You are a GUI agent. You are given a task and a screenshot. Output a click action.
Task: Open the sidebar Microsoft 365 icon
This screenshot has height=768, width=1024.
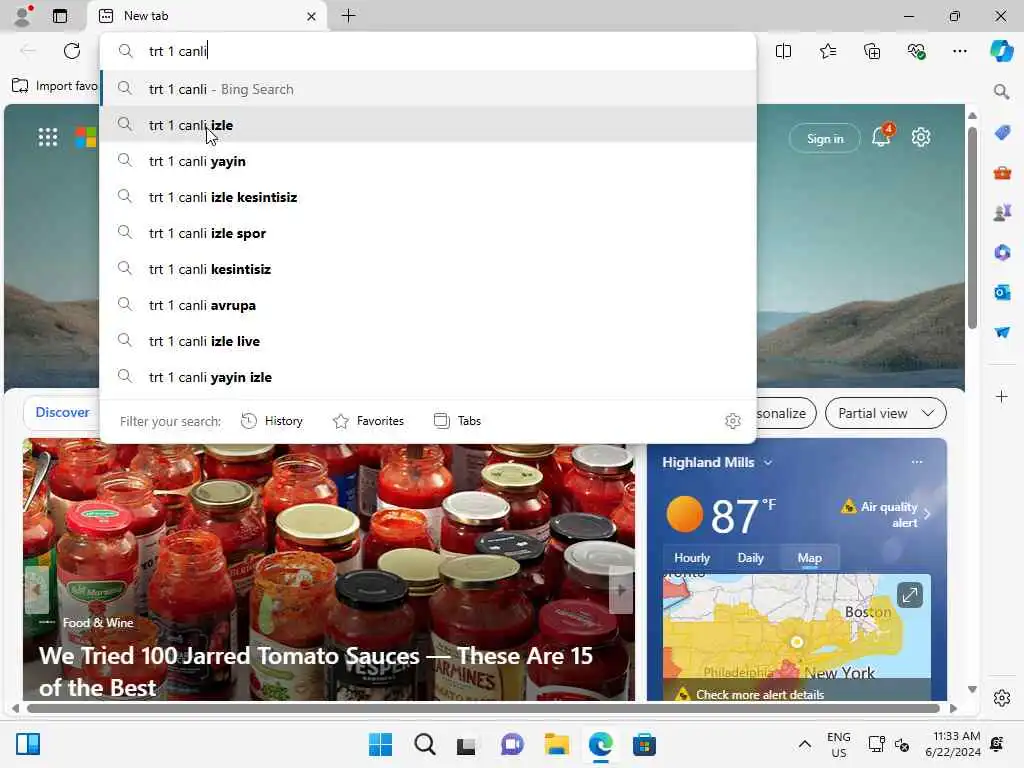point(1002,252)
